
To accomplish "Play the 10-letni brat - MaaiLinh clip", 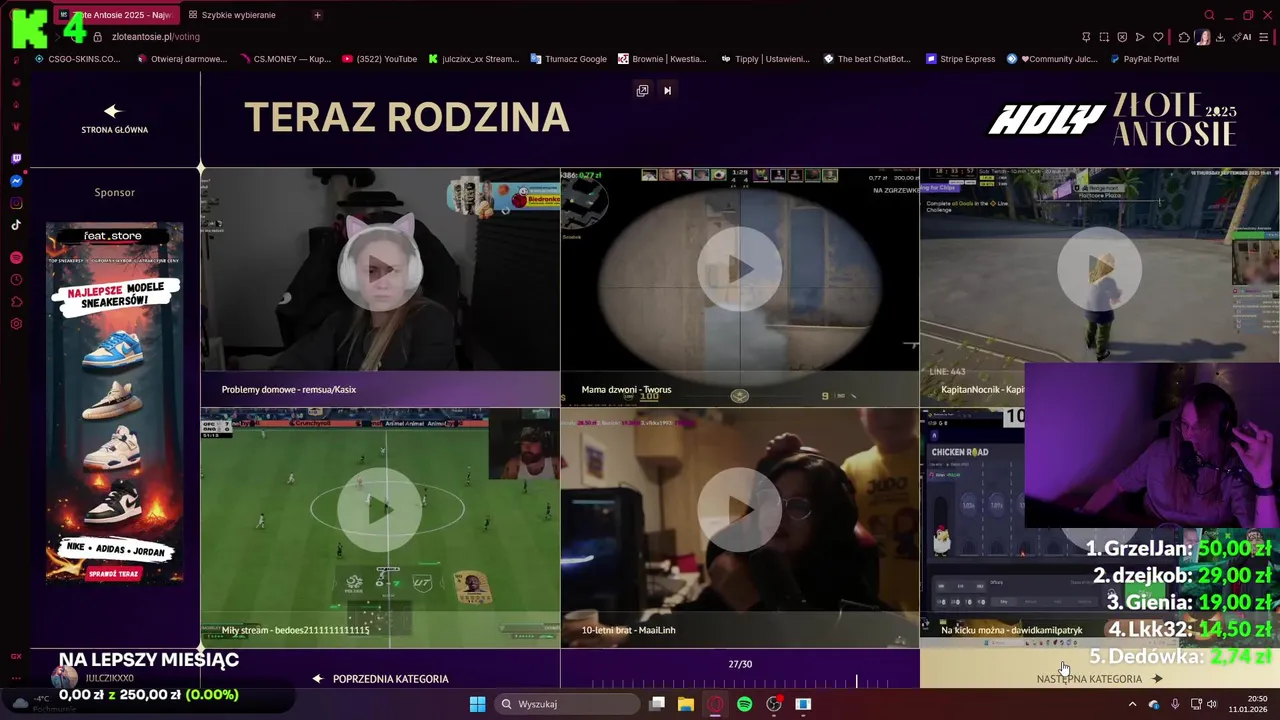I will pyautogui.click(x=740, y=510).
